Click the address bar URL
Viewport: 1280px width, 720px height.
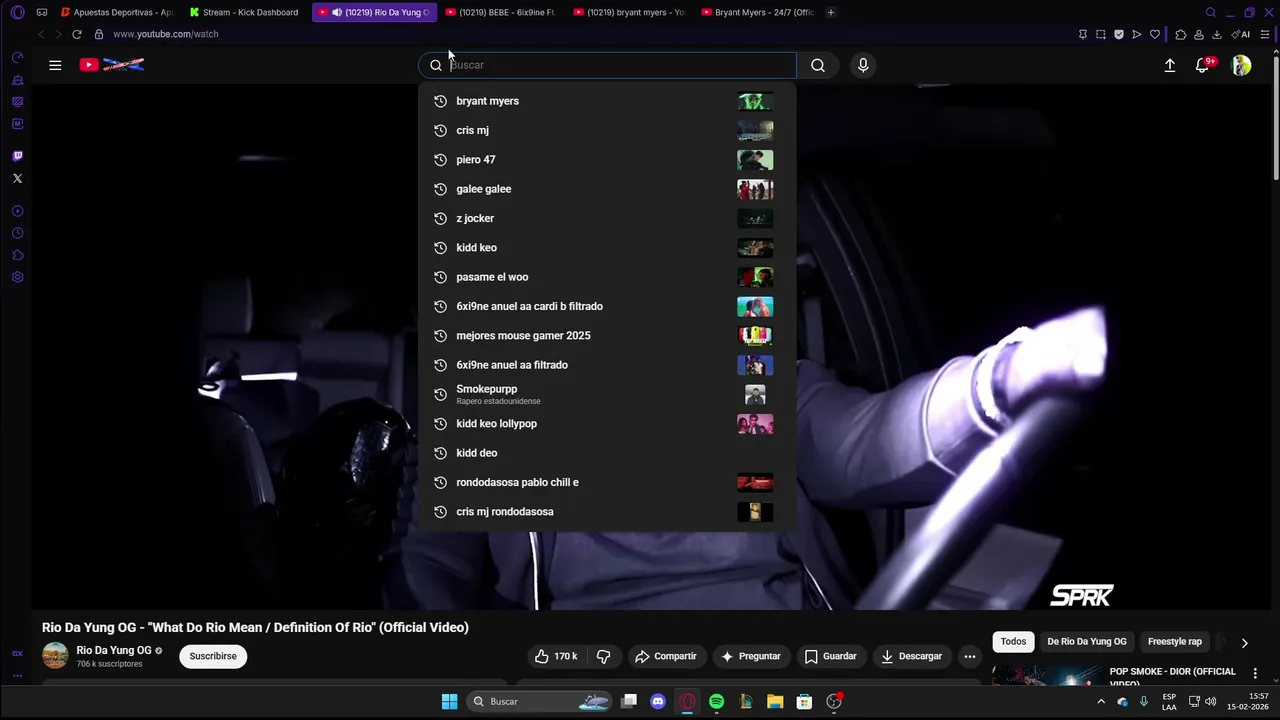166,34
